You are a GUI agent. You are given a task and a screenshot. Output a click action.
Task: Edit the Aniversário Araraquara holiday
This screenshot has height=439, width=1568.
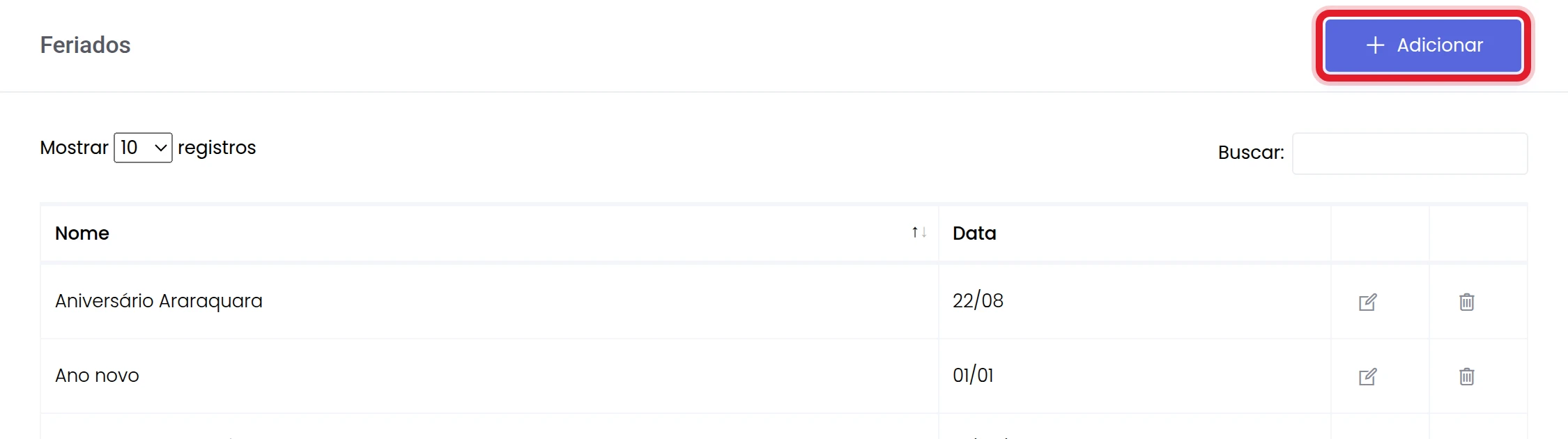(x=1368, y=302)
